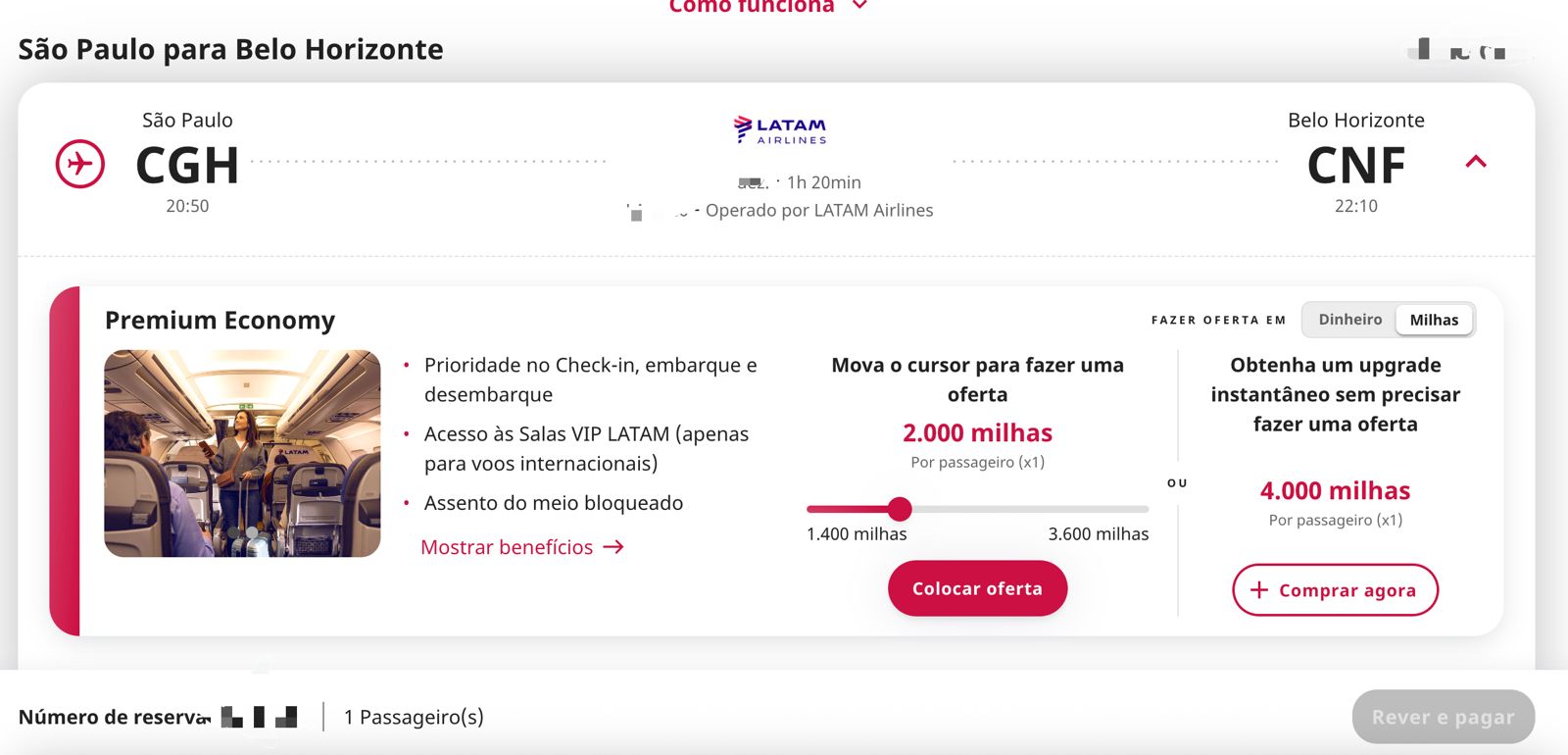Click the Premium Economy heading
This screenshot has height=755, width=1568.
click(x=220, y=321)
